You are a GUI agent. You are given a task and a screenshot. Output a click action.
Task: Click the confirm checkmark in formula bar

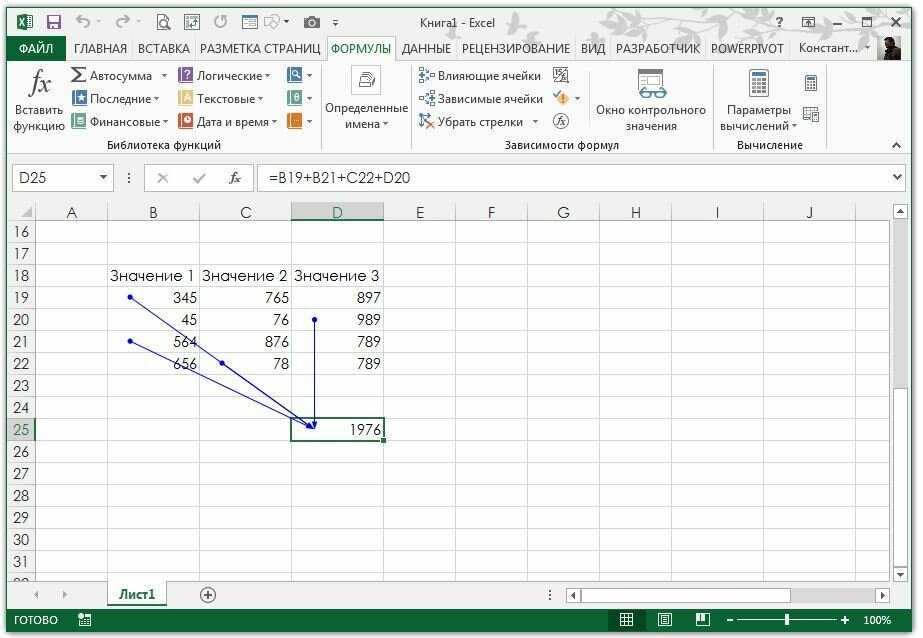pyautogui.click(x=199, y=178)
